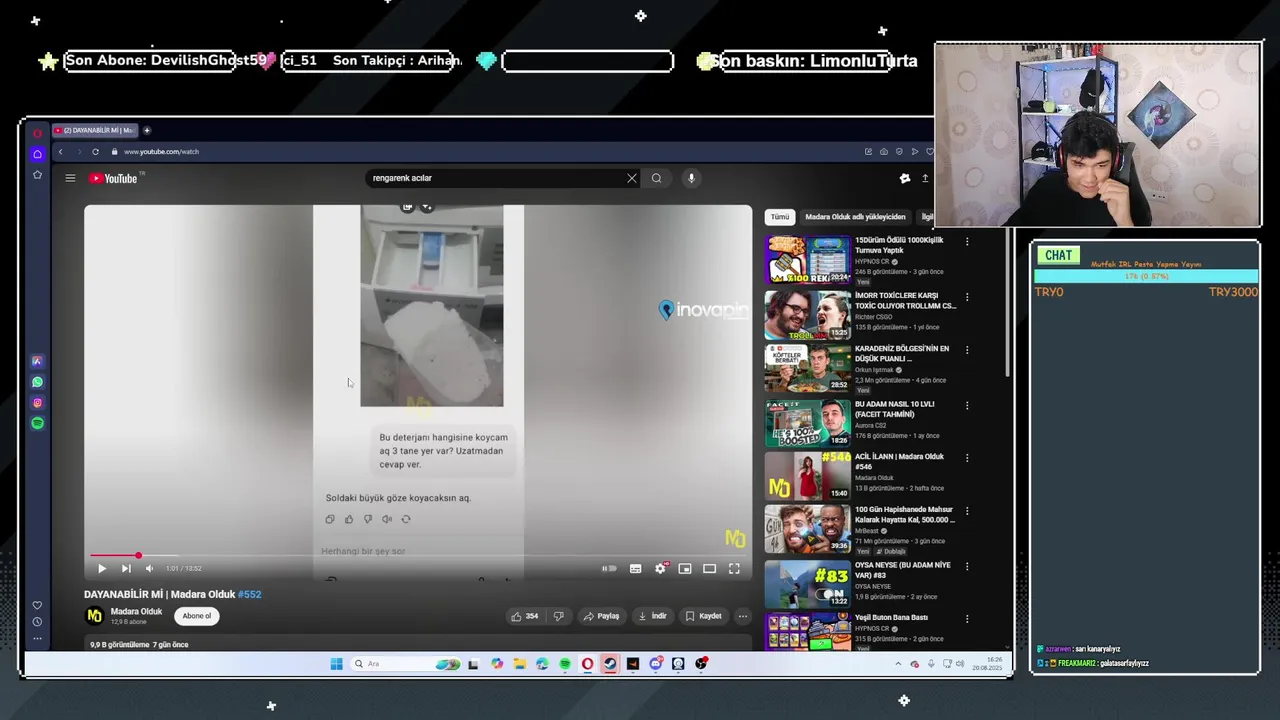The width and height of the screenshot is (1280, 720).
Task: Open the Opera menu icon
Action: (37, 132)
